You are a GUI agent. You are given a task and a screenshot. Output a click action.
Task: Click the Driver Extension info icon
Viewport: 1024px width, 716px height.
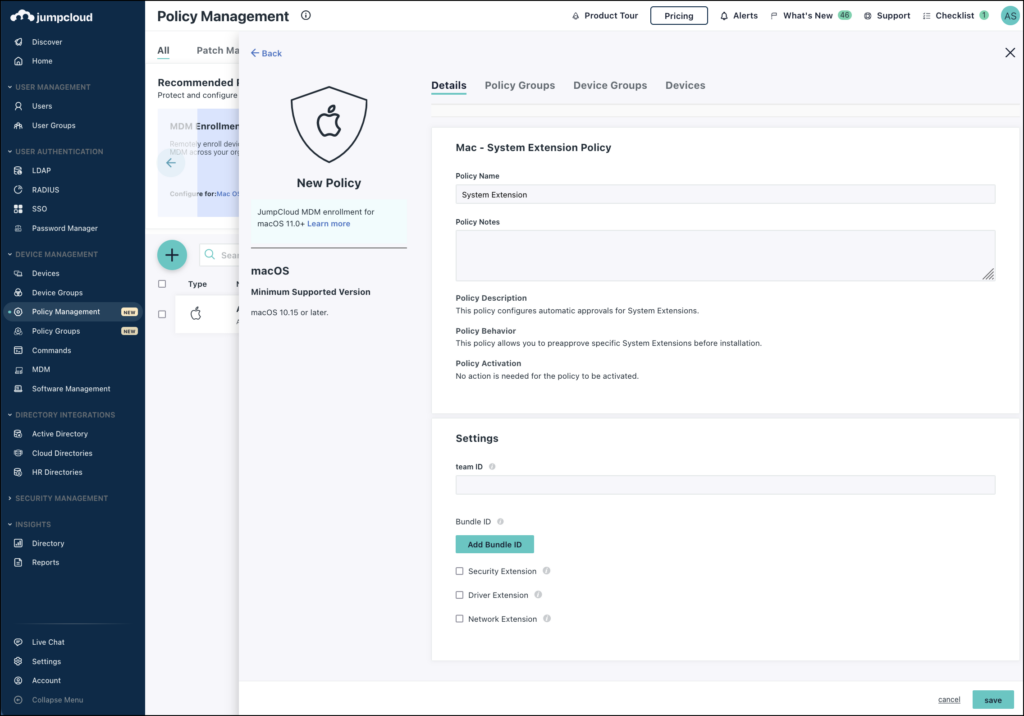[538, 594]
